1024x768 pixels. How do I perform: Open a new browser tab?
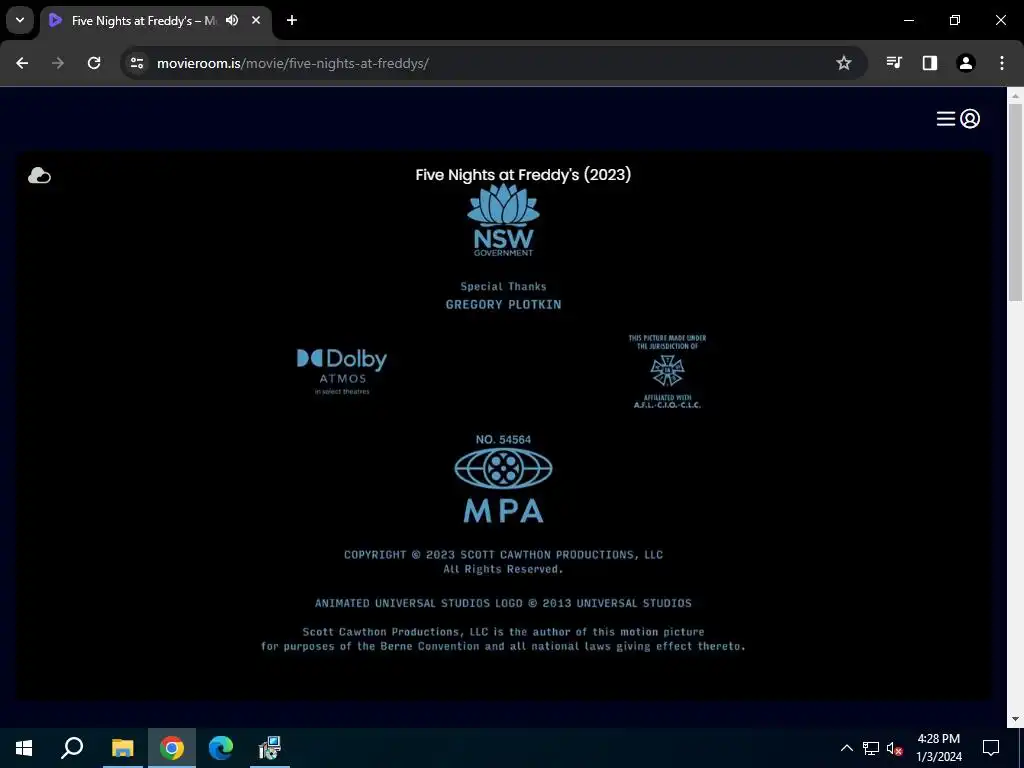pos(292,20)
